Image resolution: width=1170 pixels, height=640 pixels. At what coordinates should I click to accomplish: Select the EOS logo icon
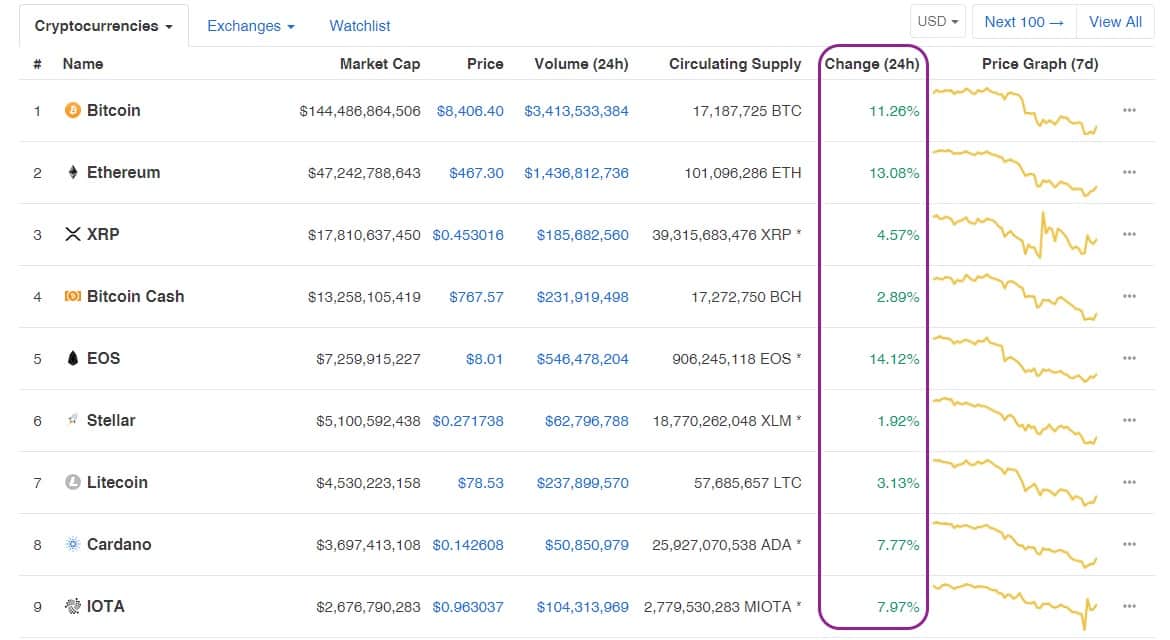(71, 358)
